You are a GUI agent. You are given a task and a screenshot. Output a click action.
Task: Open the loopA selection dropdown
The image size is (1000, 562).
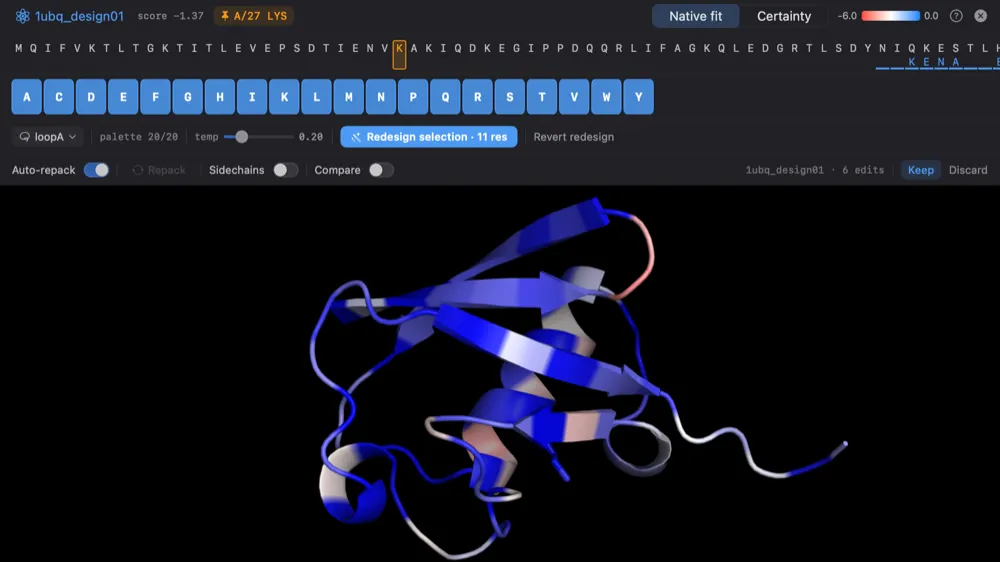pyautogui.click(x=48, y=137)
